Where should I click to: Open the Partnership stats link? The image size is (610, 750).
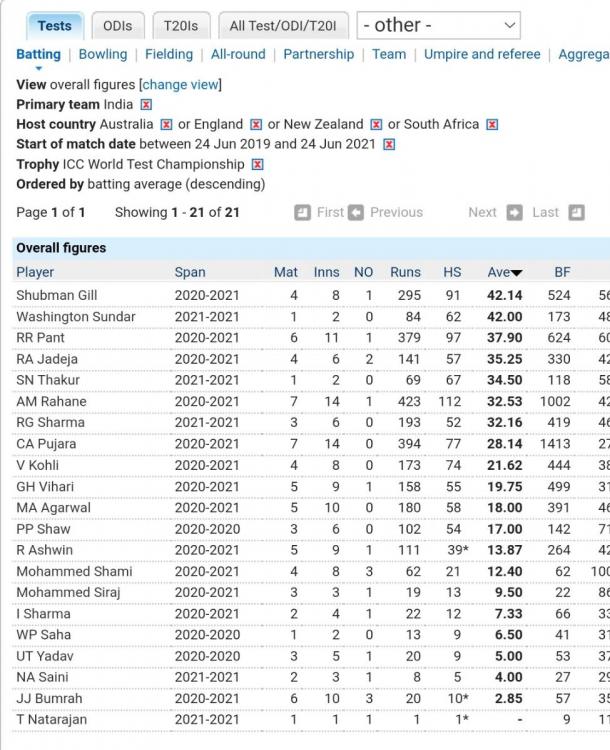tap(319, 54)
